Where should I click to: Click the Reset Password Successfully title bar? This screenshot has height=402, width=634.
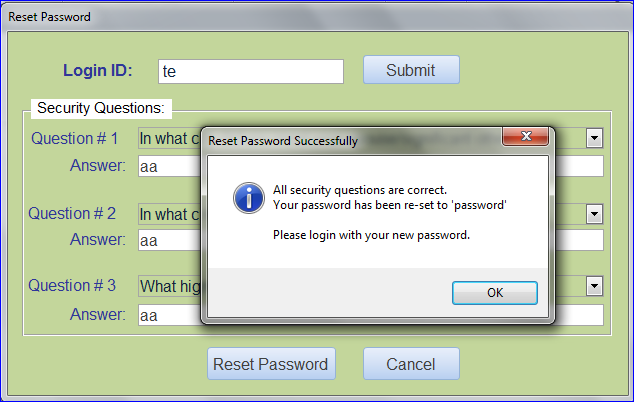click(354, 141)
